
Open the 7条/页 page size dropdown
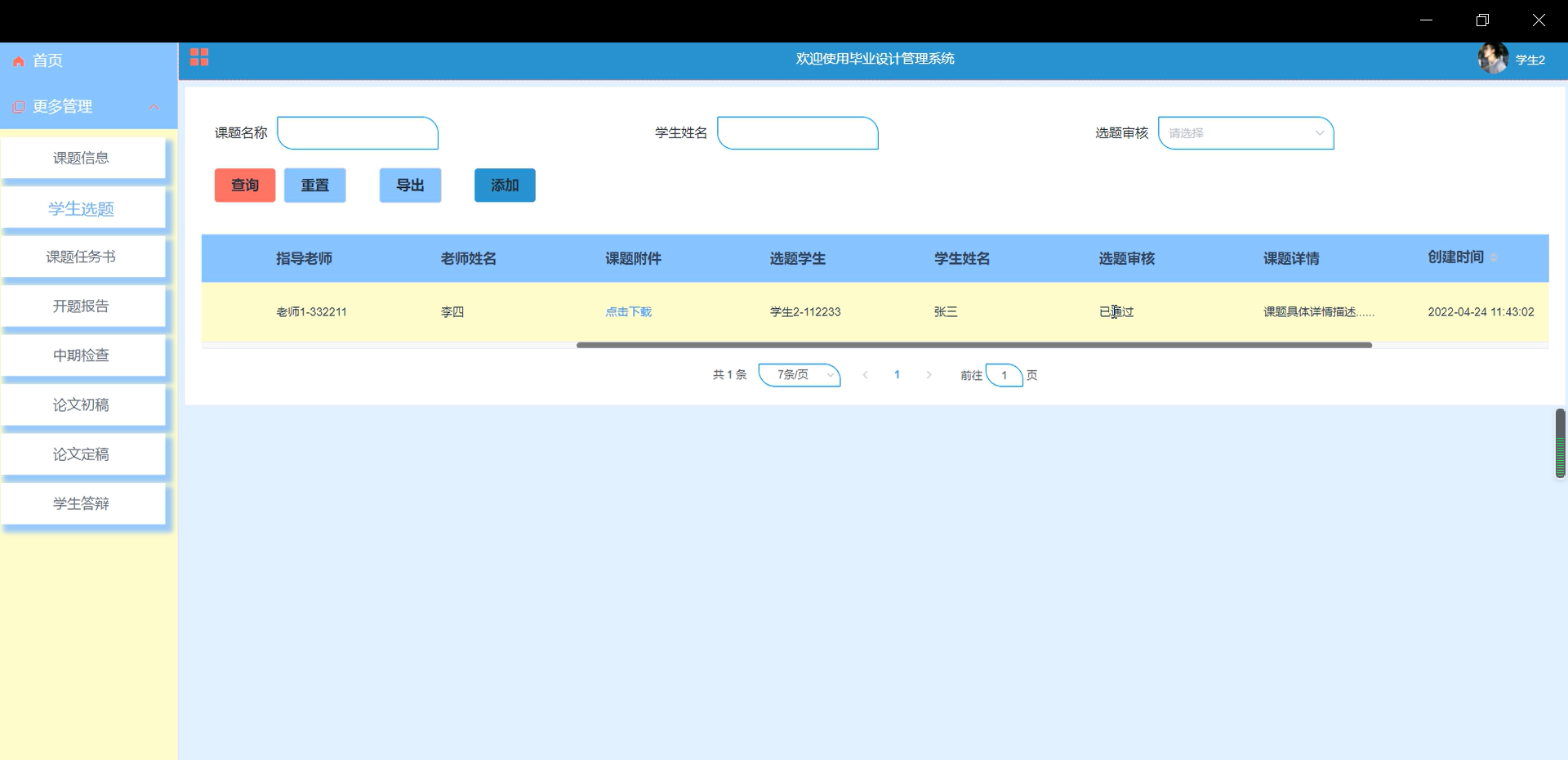(800, 374)
